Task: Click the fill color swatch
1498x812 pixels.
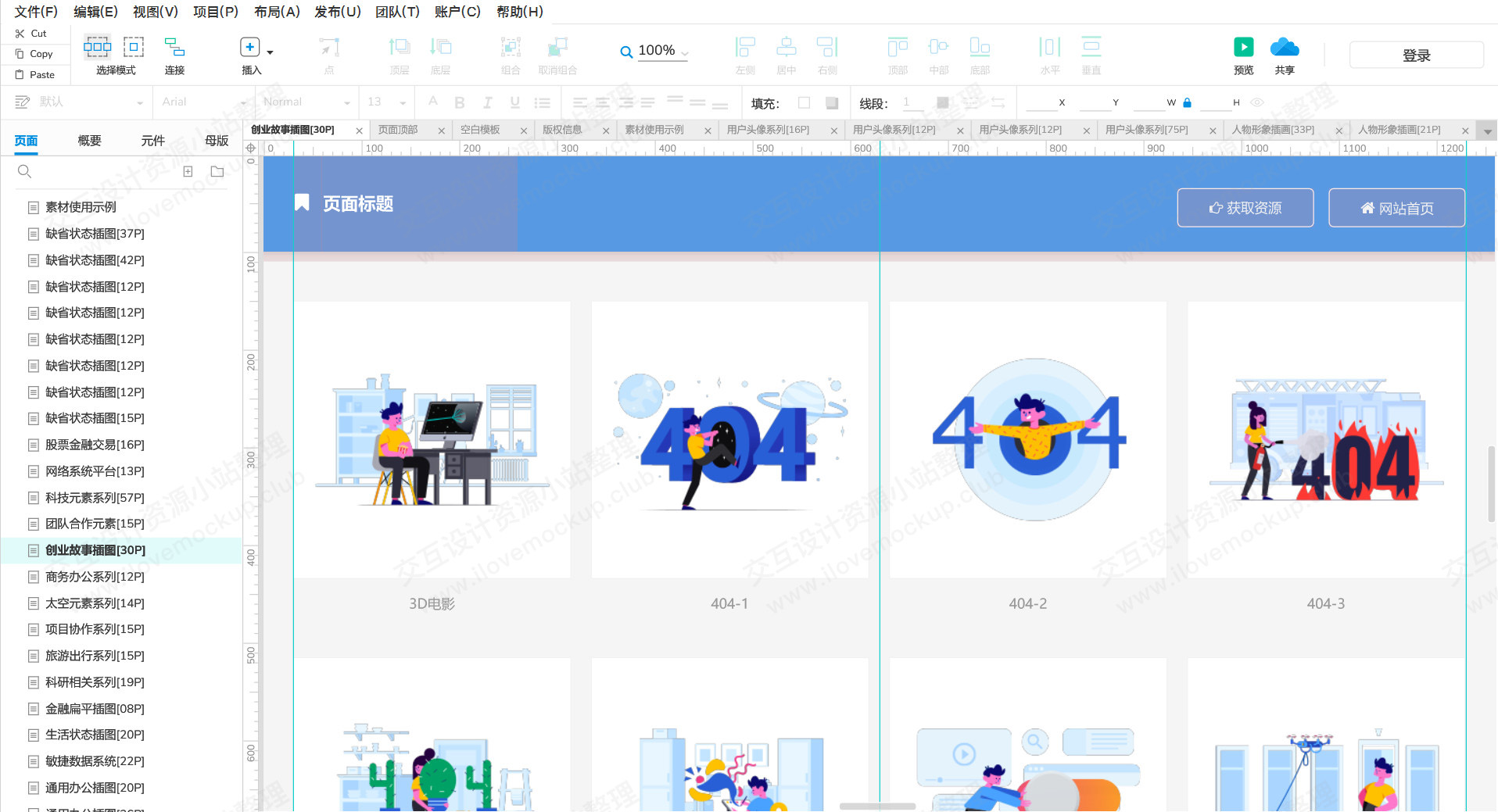Action: 804,102
